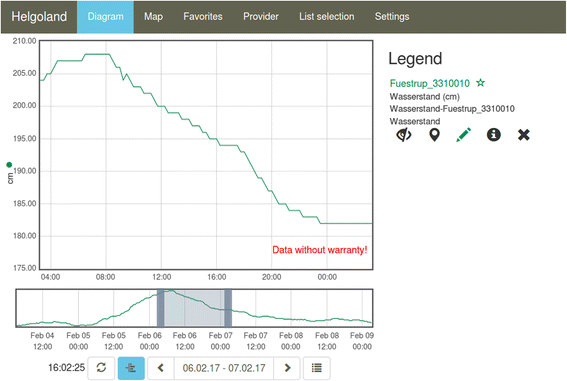Open the 06.02.17 - 07.02.17 date range picker
This screenshot has width=567, height=381.
coord(224,368)
